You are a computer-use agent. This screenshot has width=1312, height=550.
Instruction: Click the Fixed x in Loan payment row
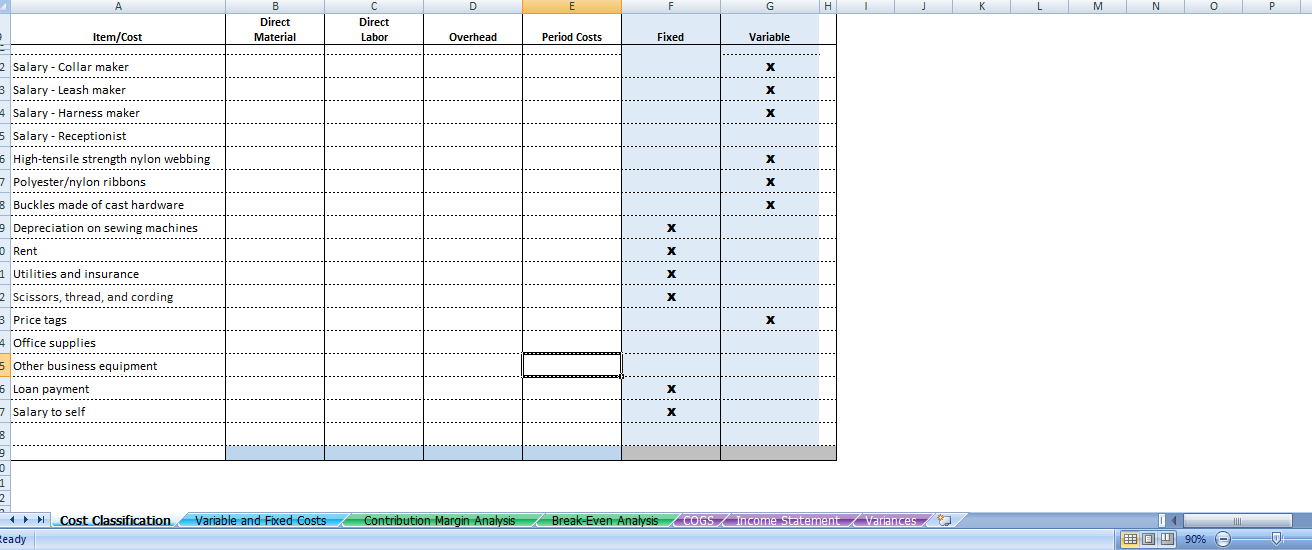click(x=671, y=389)
